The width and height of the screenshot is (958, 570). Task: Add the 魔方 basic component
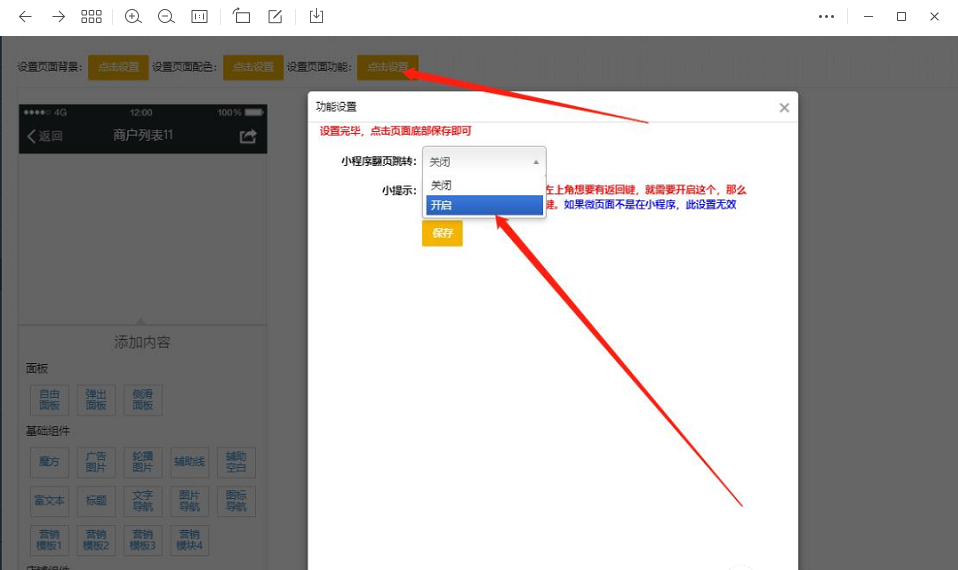(x=49, y=462)
